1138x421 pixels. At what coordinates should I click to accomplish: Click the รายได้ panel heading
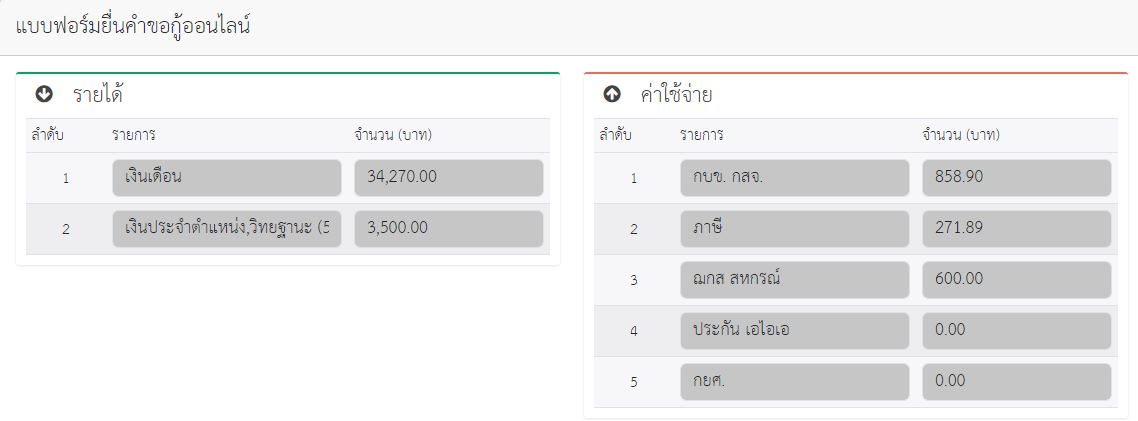[97, 94]
